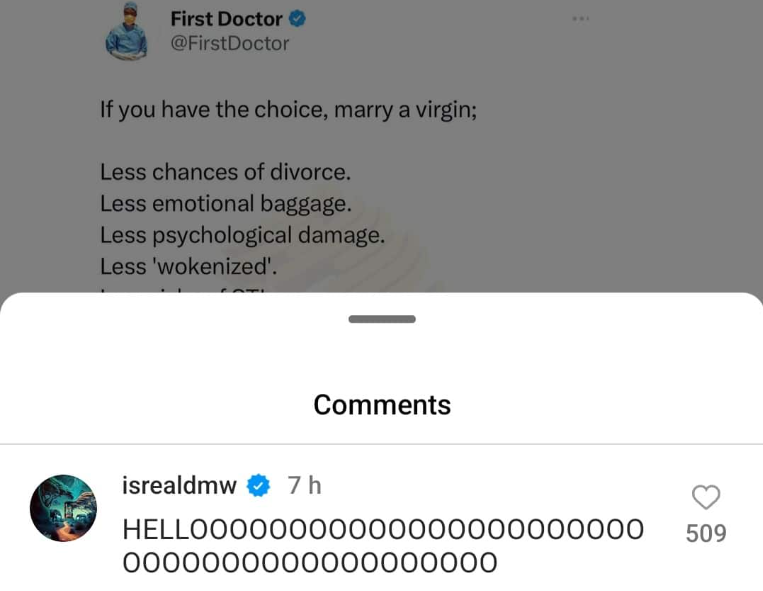Viewport: 763px width, 591px height.
Task: Open isrealdmw's profile picture
Action: (63, 508)
